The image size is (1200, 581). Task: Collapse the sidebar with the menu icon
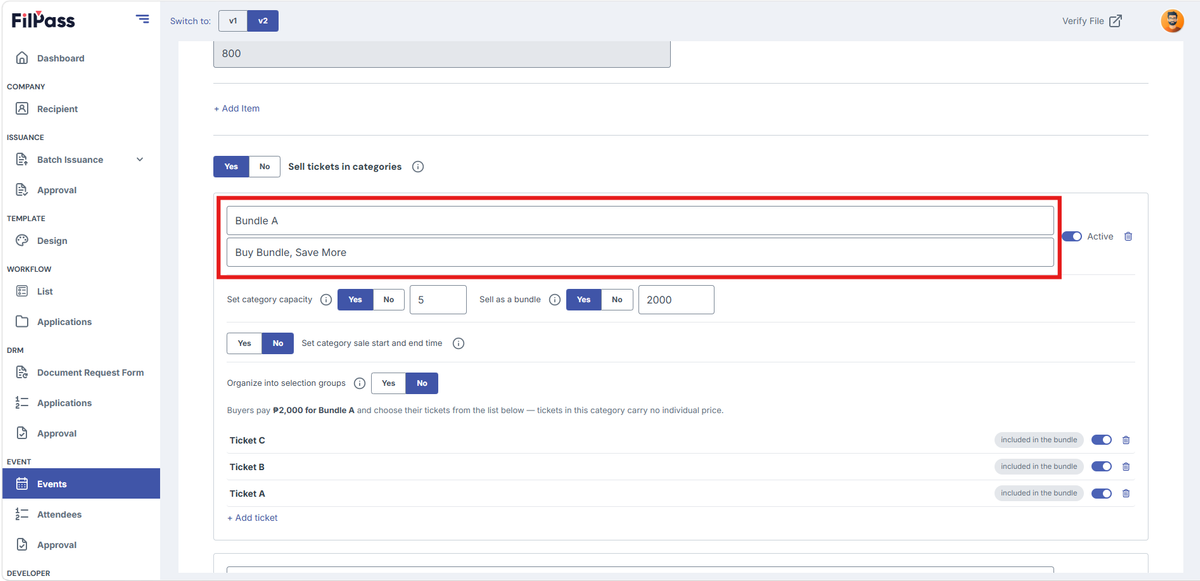[142, 20]
